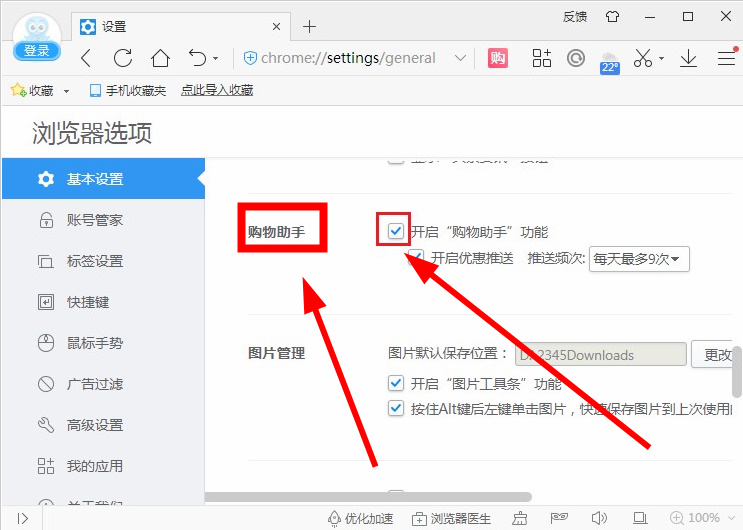Click the 更改 change path button
Image resolution: width=743 pixels, height=530 pixels.
click(x=714, y=354)
